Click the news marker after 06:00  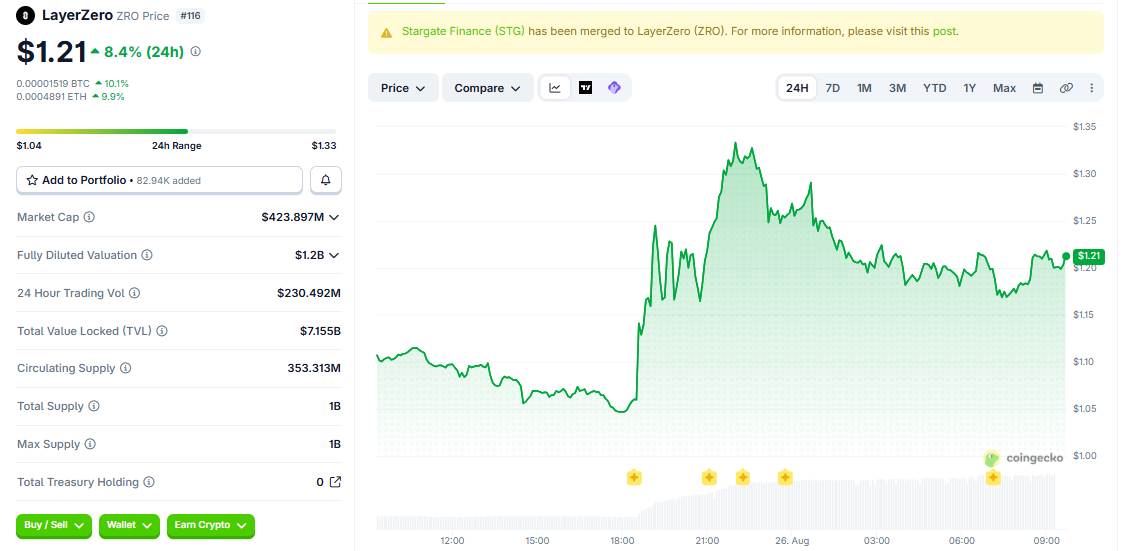pos(993,477)
